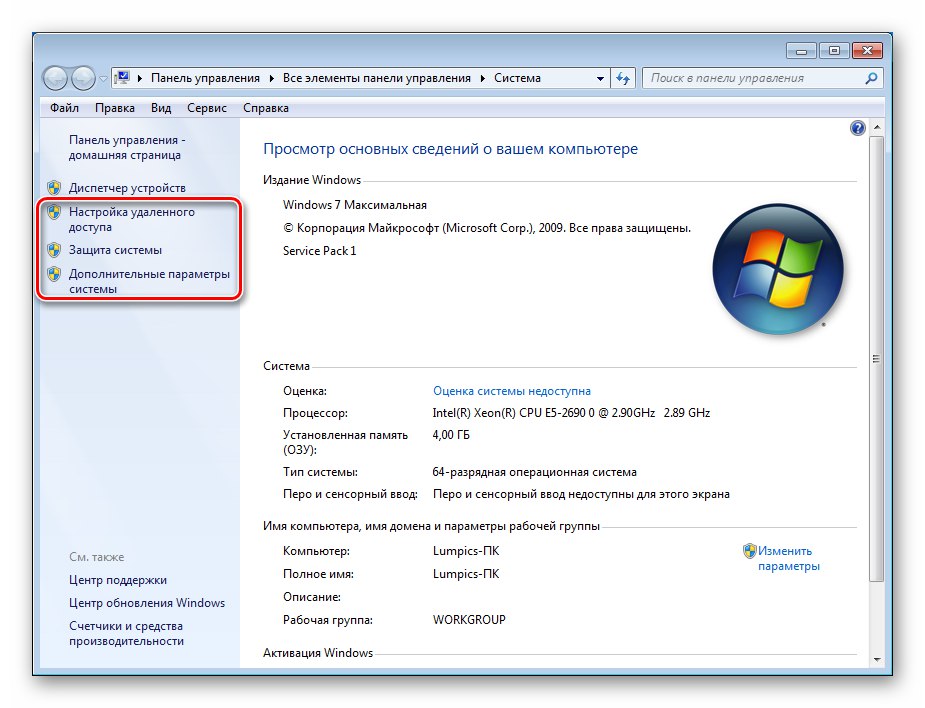Click the Refresh button in address bar
Screen dimensions: 925x708
click(x=623, y=78)
